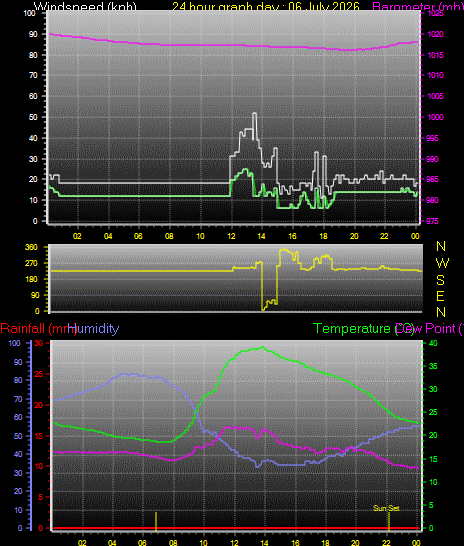The image size is (464, 546).
Task: Click the 985 barometer axis value
Action: pos(433,179)
